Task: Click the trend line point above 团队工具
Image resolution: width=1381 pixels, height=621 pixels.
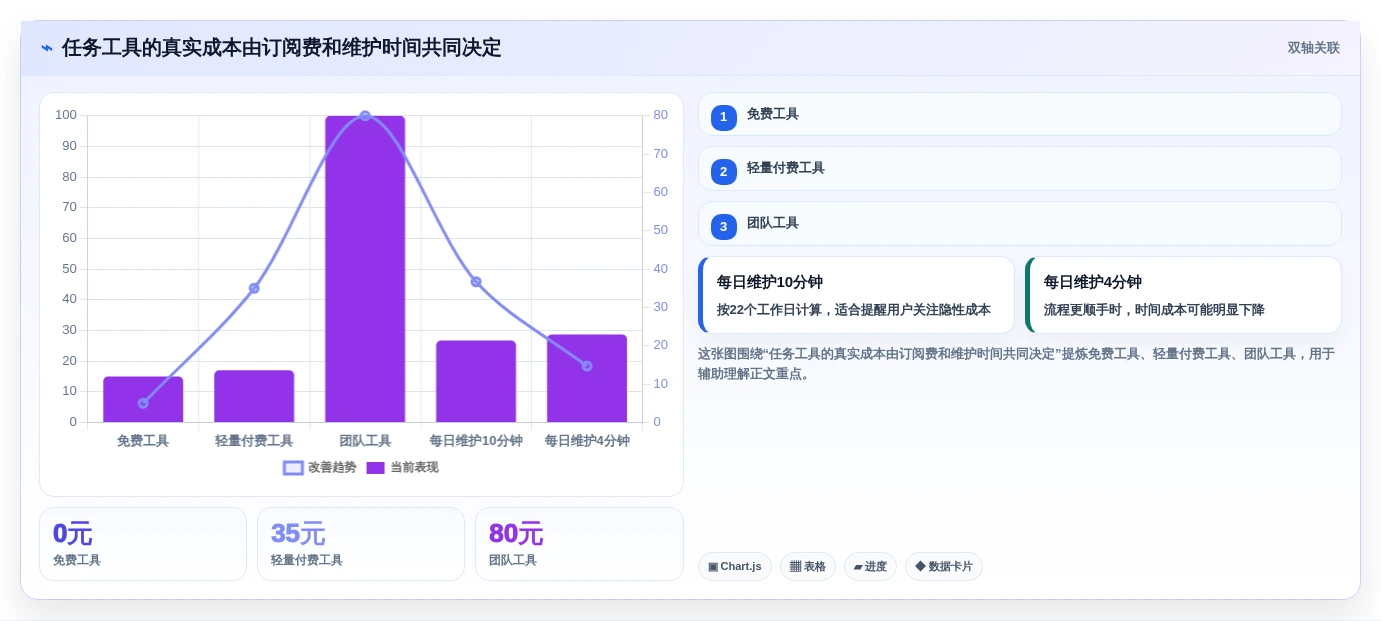Action: pos(365,116)
